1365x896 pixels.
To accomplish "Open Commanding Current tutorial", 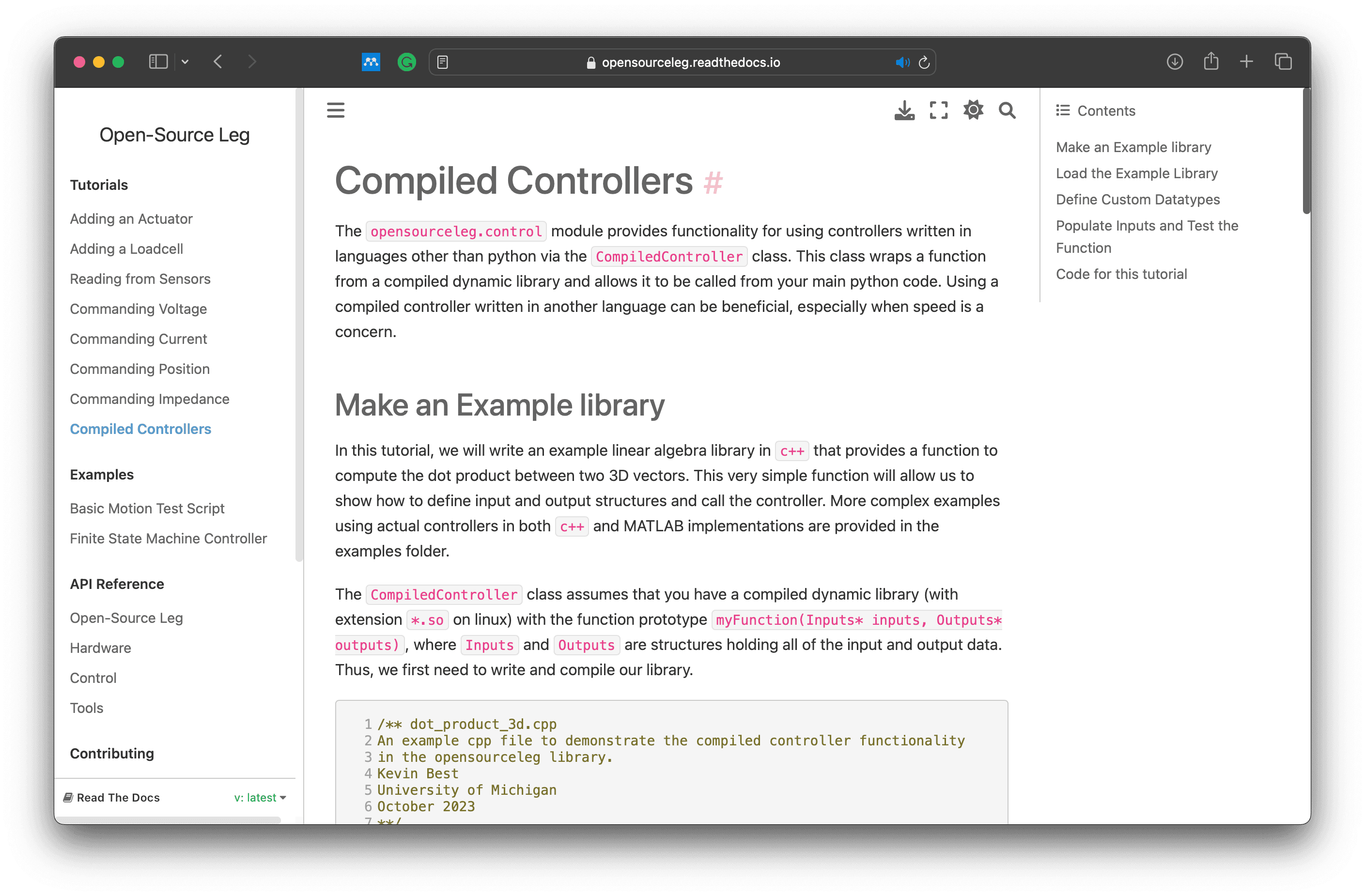I will tap(138, 339).
